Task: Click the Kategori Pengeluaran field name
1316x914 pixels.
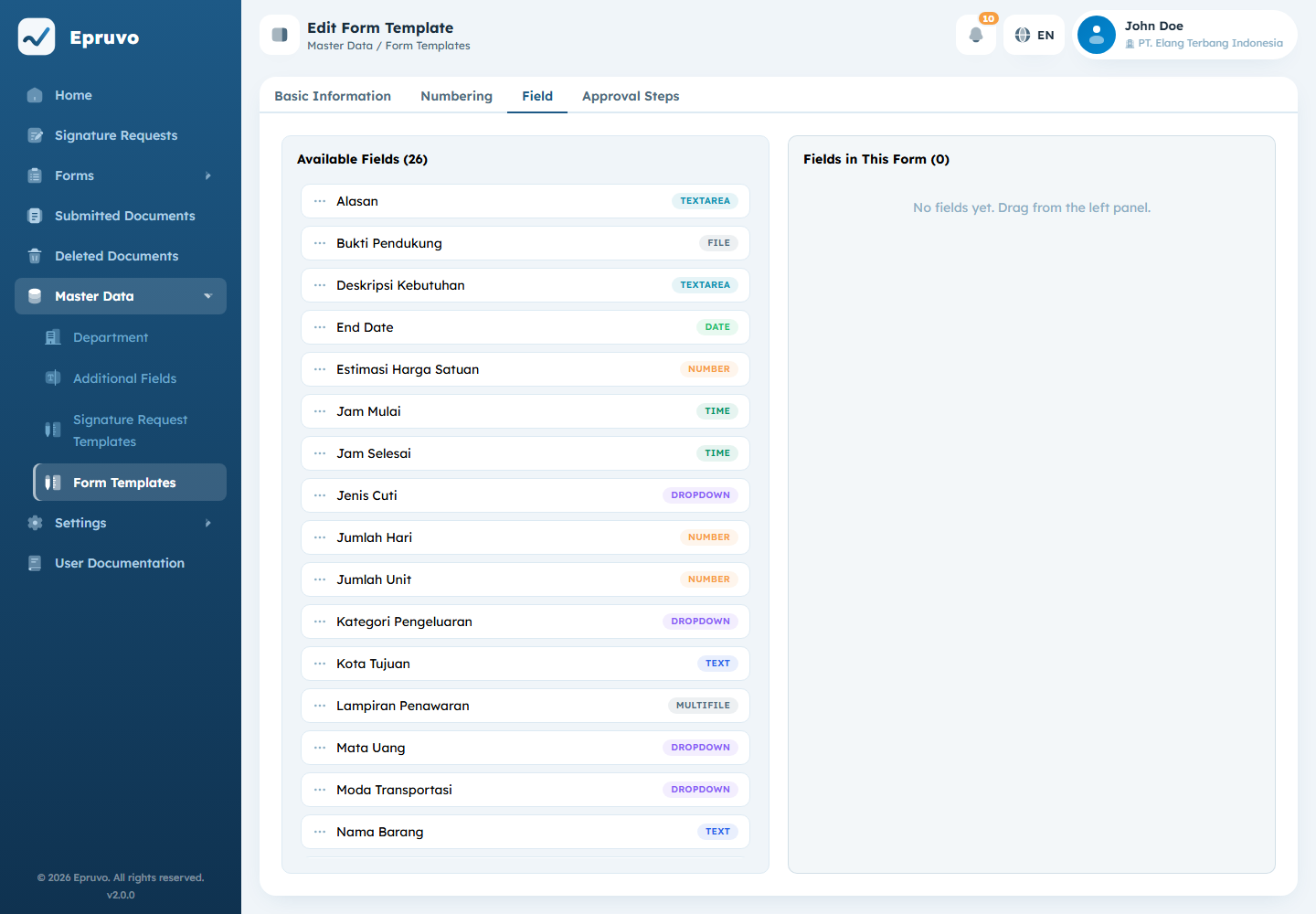Action: tap(404, 622)
